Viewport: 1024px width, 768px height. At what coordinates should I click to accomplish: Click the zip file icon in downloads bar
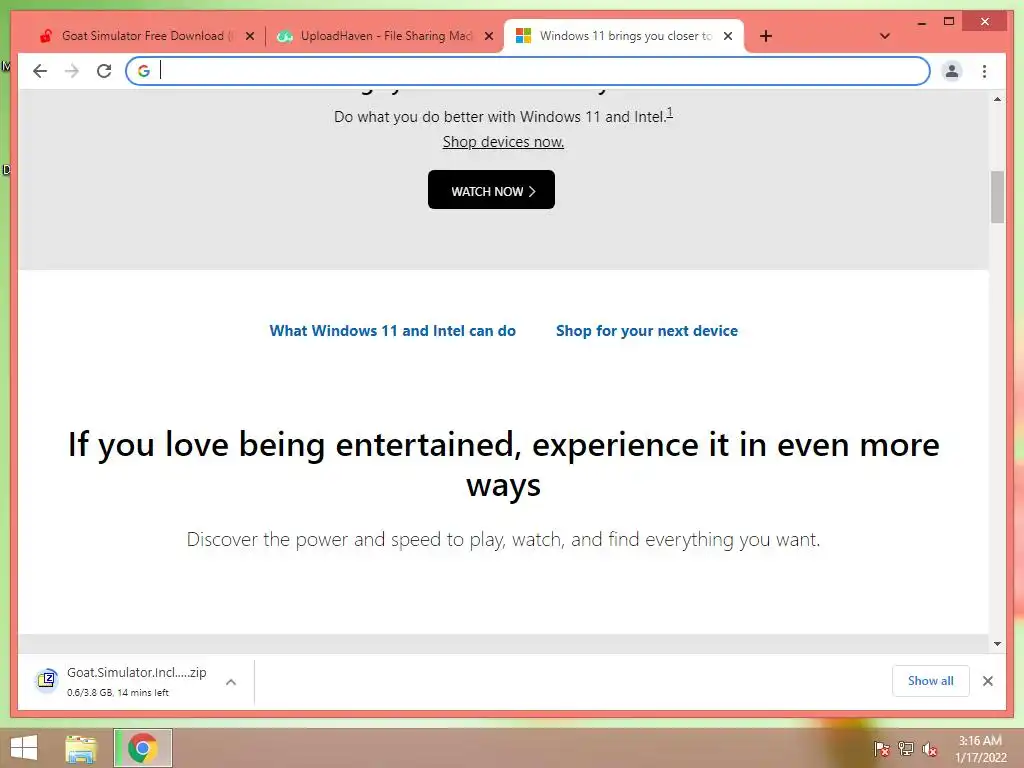46,680
